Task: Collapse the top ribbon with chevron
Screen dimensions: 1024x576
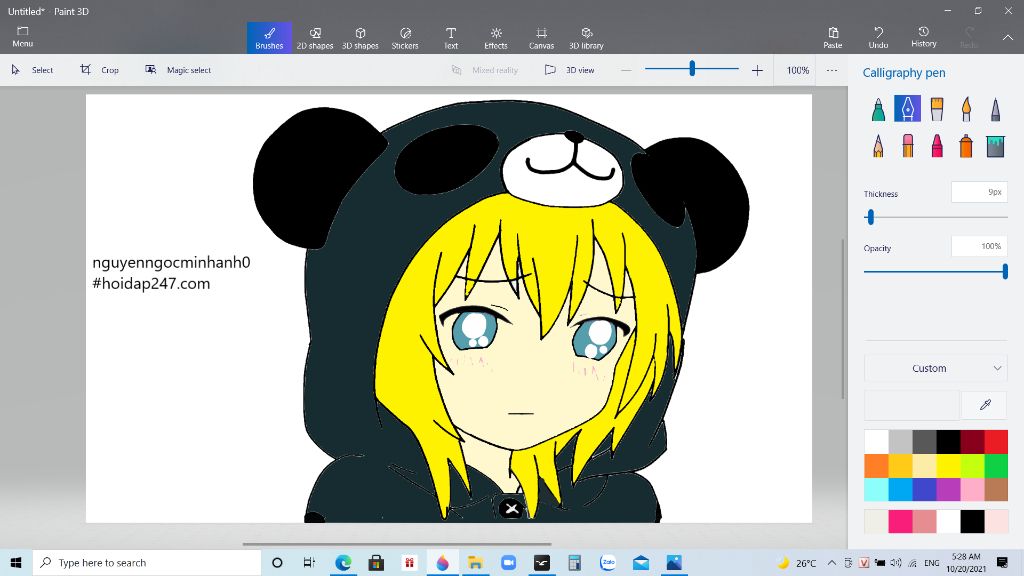Action: coord(1008,38)
